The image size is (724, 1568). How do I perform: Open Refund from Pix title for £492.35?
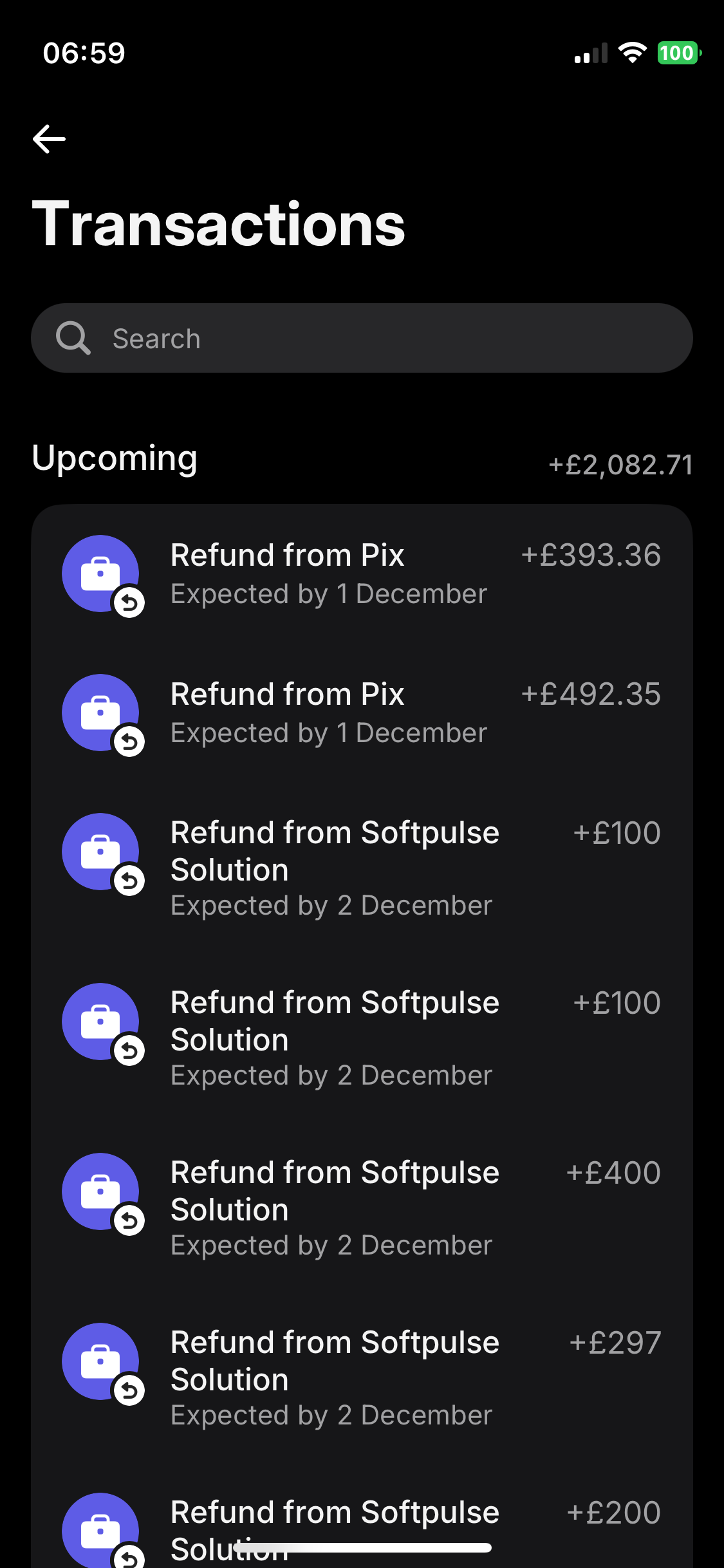click(x=287, y=694)
